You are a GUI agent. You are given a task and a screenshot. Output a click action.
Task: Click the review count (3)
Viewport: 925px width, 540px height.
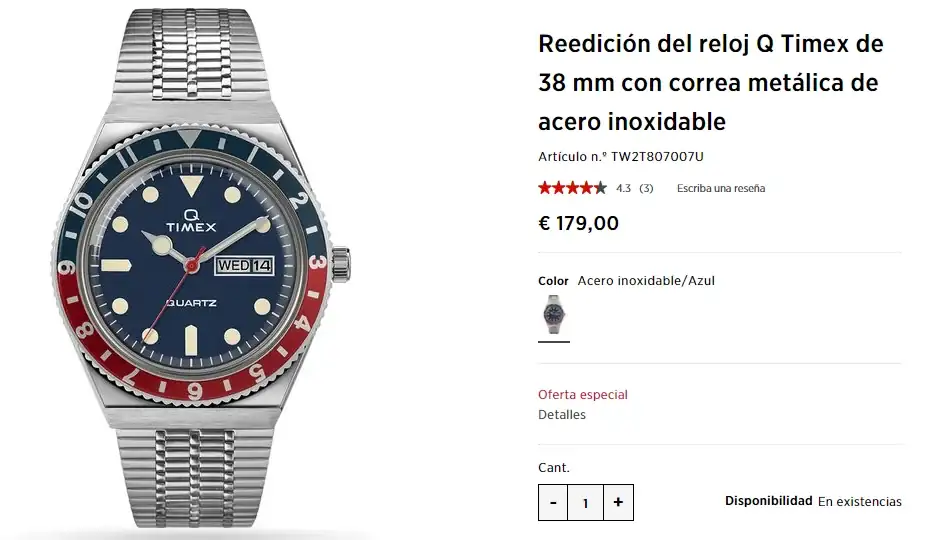point(647,188)
